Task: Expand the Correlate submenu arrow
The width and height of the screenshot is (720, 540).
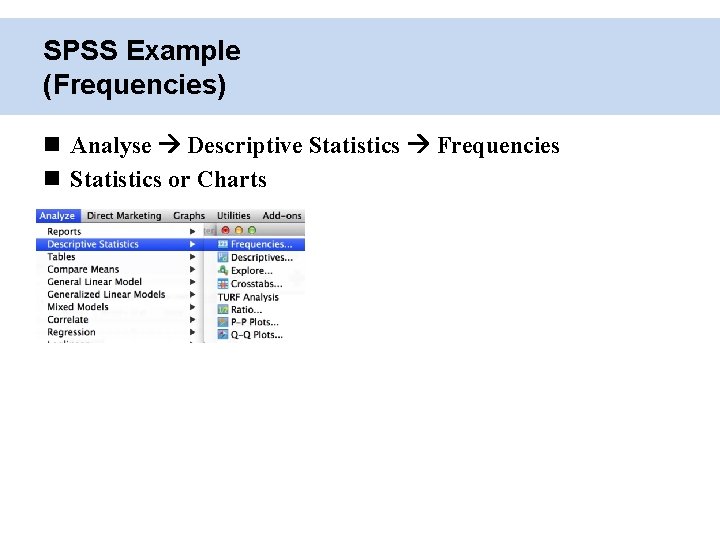Action: click(192, 320)
